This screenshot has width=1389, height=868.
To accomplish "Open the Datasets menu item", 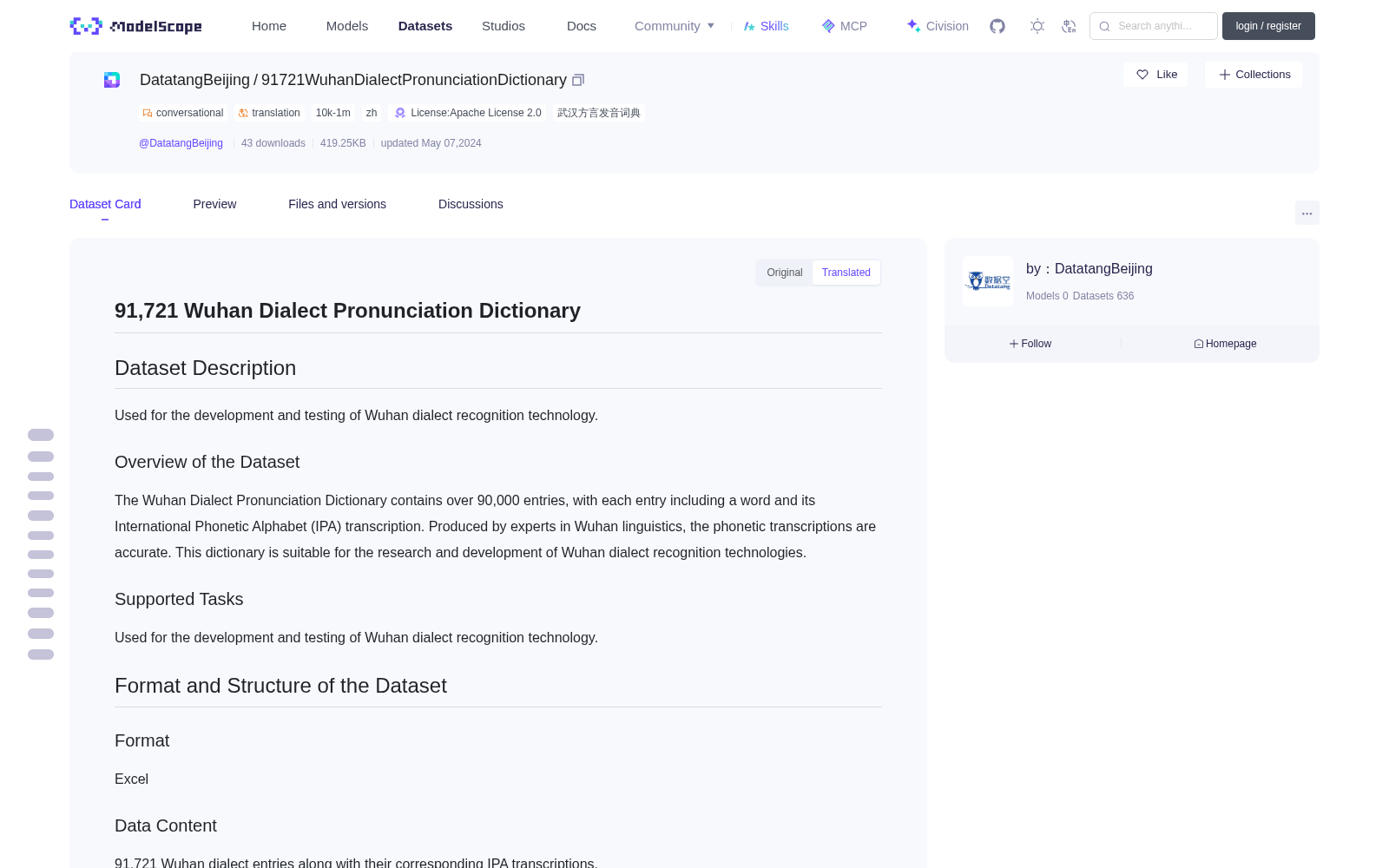I will point(425,26).
